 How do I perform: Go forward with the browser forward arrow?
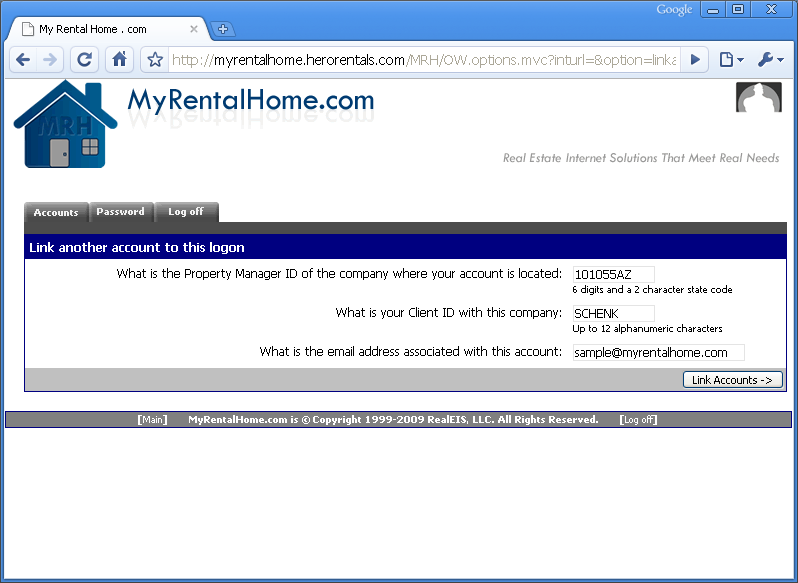(x=50, y=60)
